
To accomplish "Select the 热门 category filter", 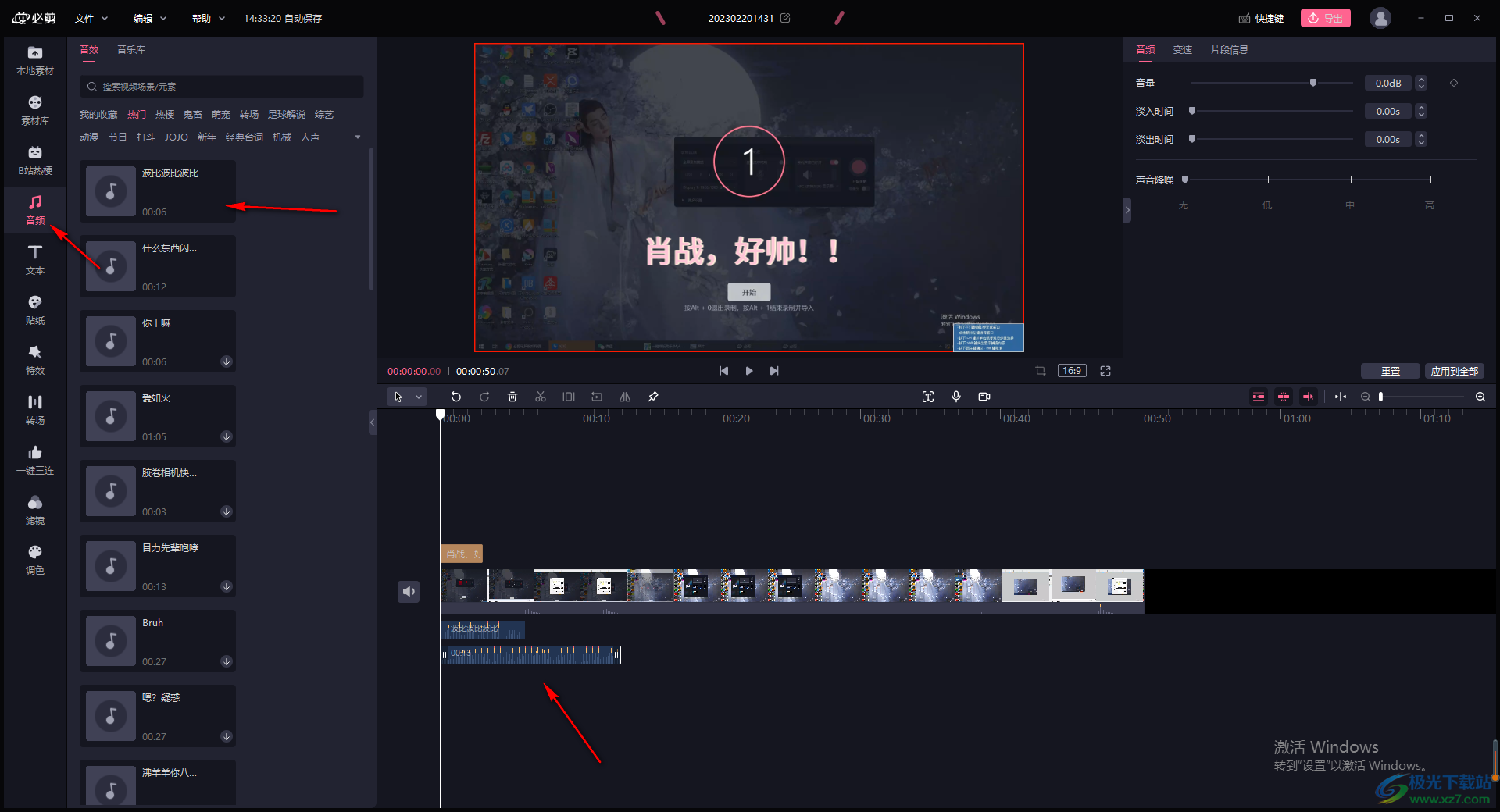I will coord(137,115).
